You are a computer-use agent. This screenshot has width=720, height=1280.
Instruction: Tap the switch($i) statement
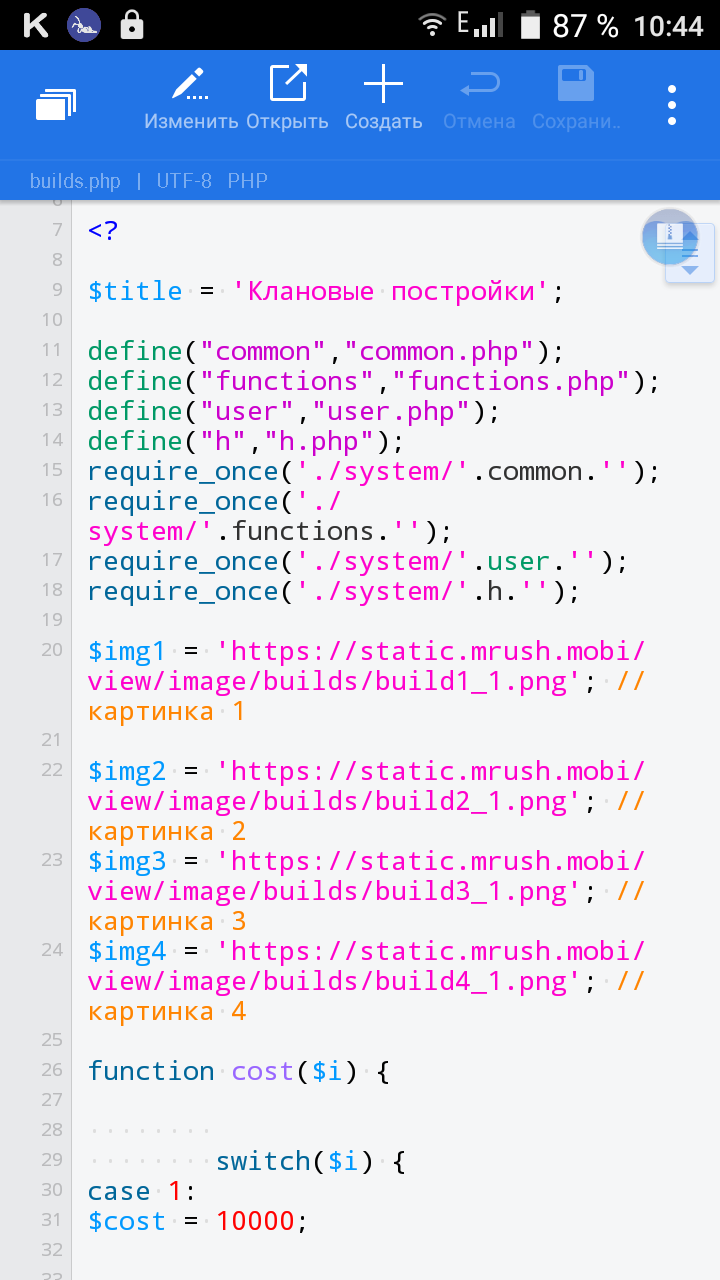point(310,1161)
